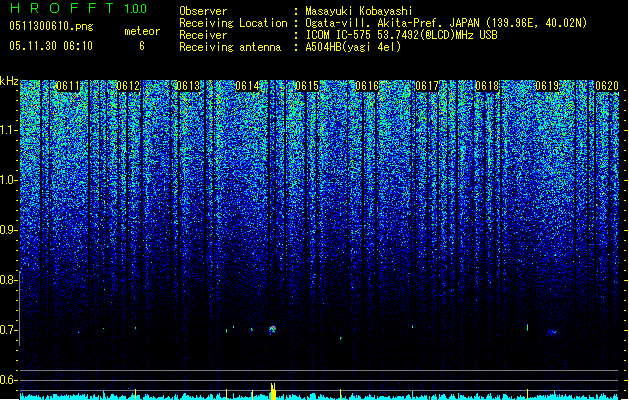Click the 0616 time marker

click(x=367, y=86)
